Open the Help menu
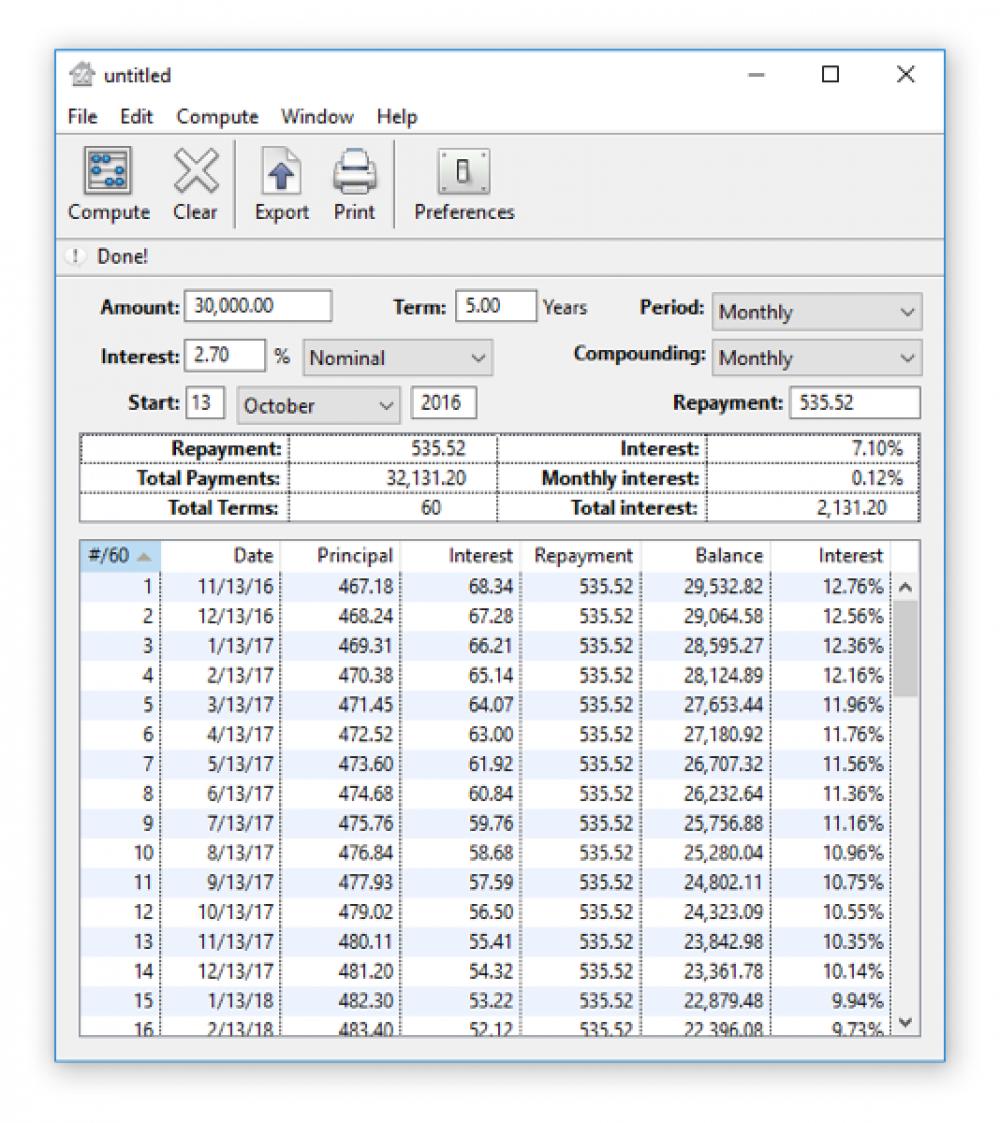This screenshot has height=1123, width=1000. click(399, 116)
